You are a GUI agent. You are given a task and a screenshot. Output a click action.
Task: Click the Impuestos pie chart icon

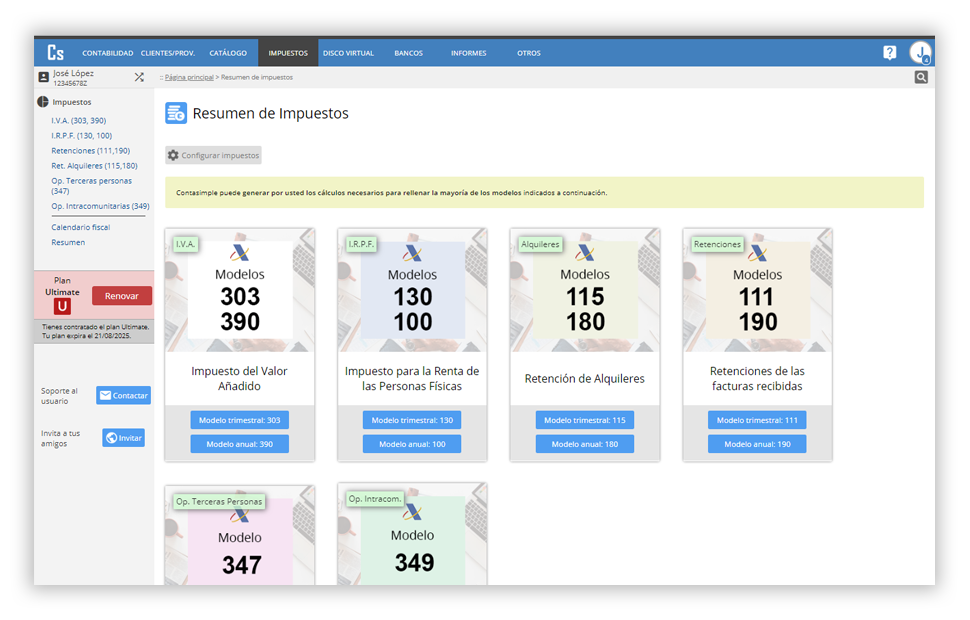tap(43, 101)
